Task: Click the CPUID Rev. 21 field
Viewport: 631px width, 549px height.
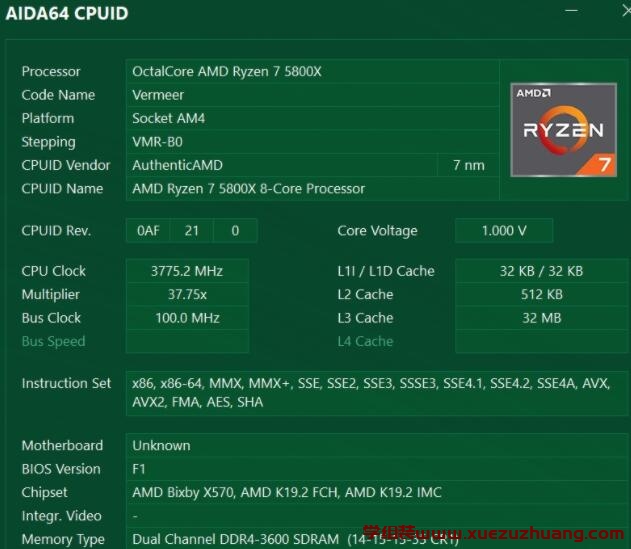Action: [x=192, y=231]
